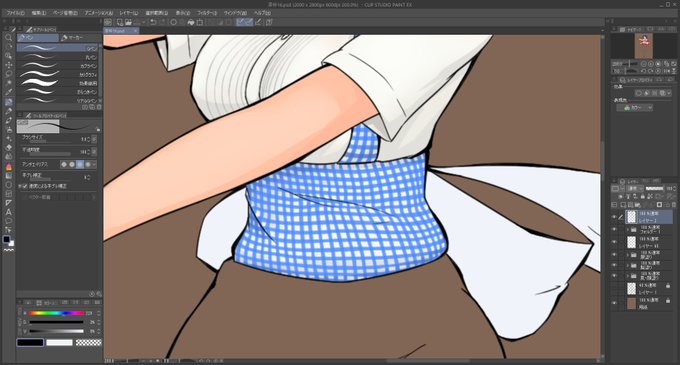Viewport: 680px width, 365px height.
Task: Expand the 手ブレ補正 options plus toggle
Action: coord(20,186)
